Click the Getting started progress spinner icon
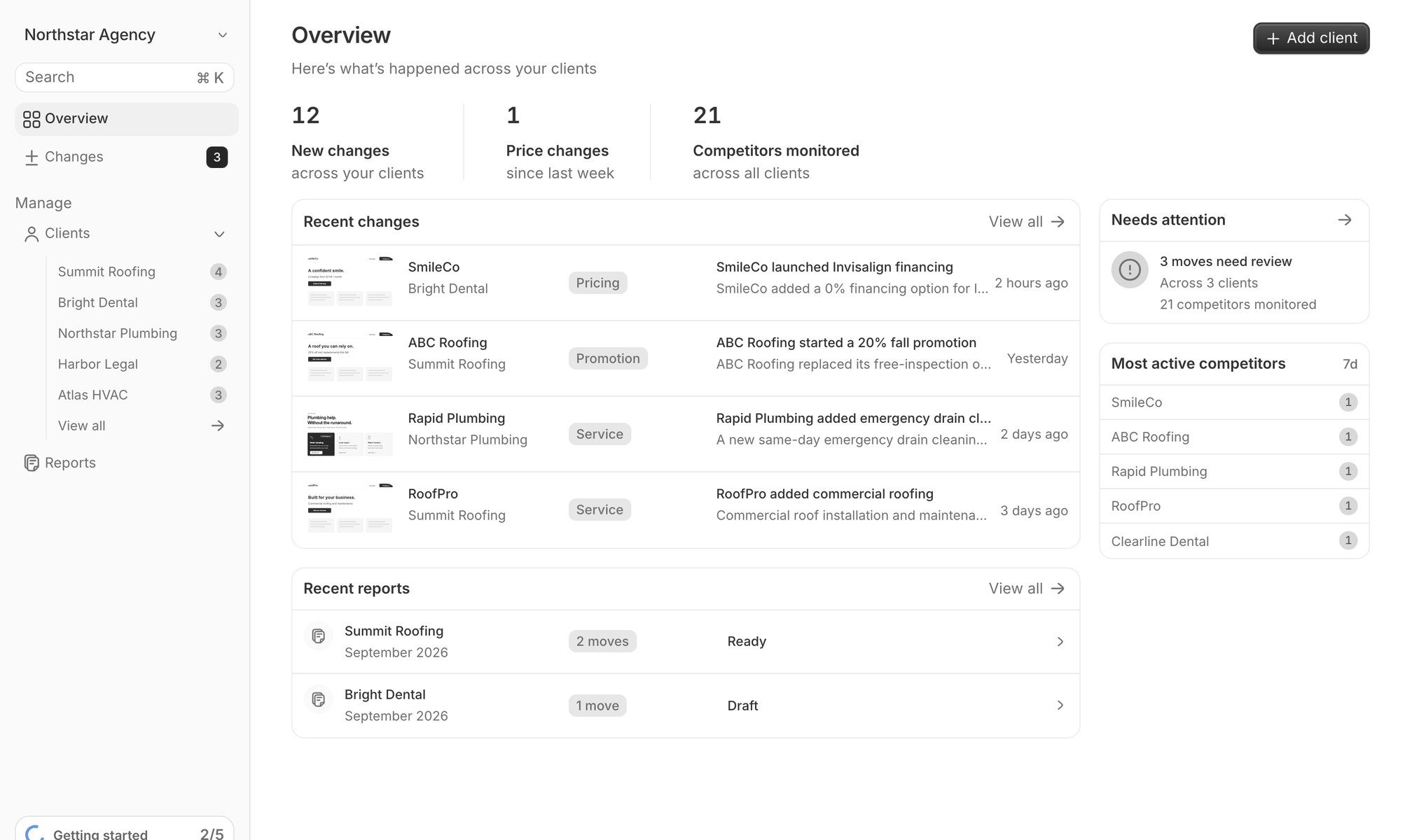This screenshot has height=840, width=1412. (35, 833)
